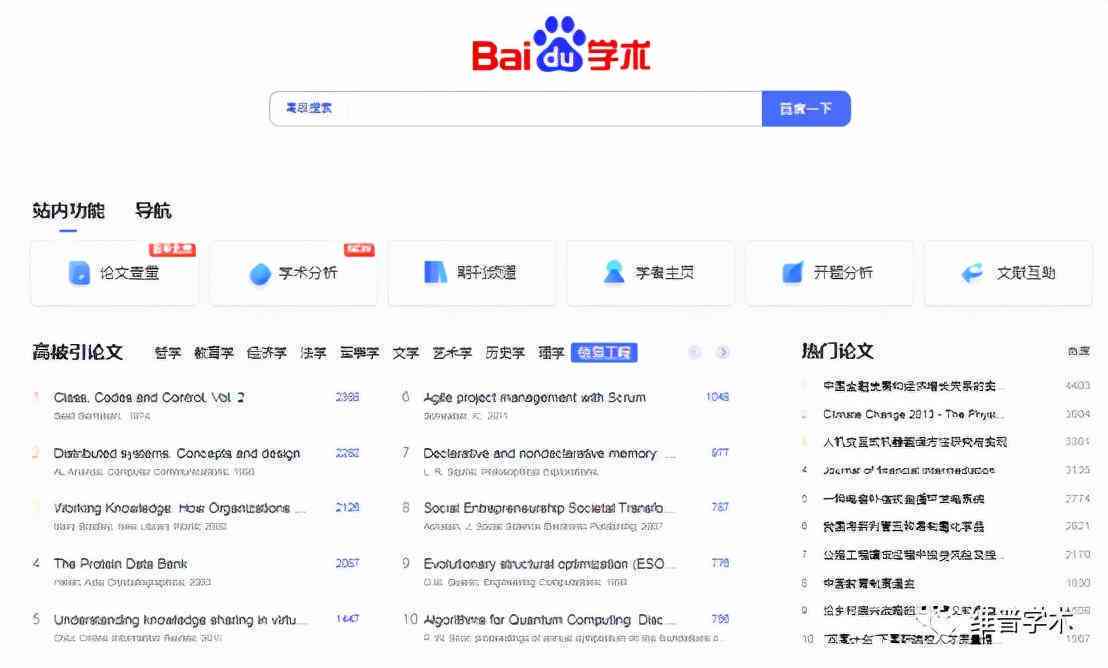Open the first-ranked hot paper title
This screenshot has width=1108, height=668.
(914, 386)
